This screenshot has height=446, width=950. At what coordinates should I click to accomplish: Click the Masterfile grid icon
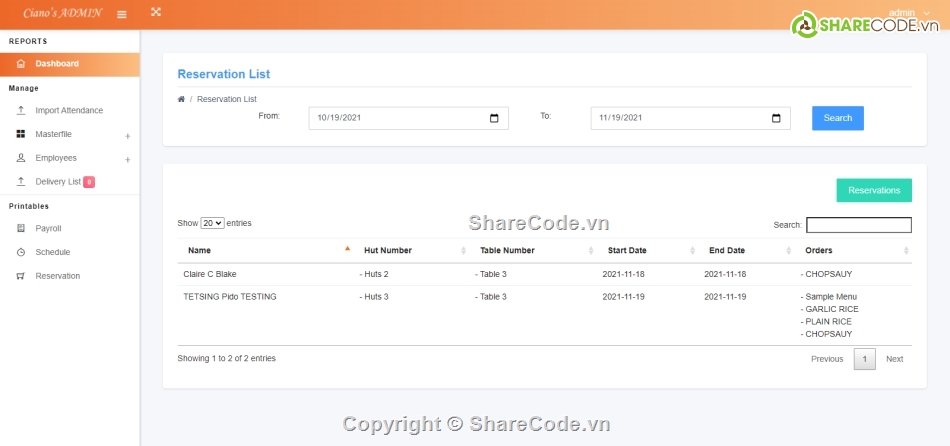21,134
